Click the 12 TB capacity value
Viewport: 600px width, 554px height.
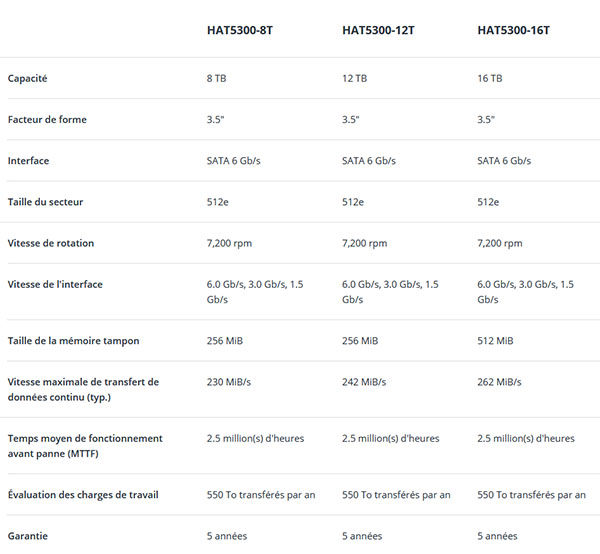pyautogui.click(x=354, y=78)
